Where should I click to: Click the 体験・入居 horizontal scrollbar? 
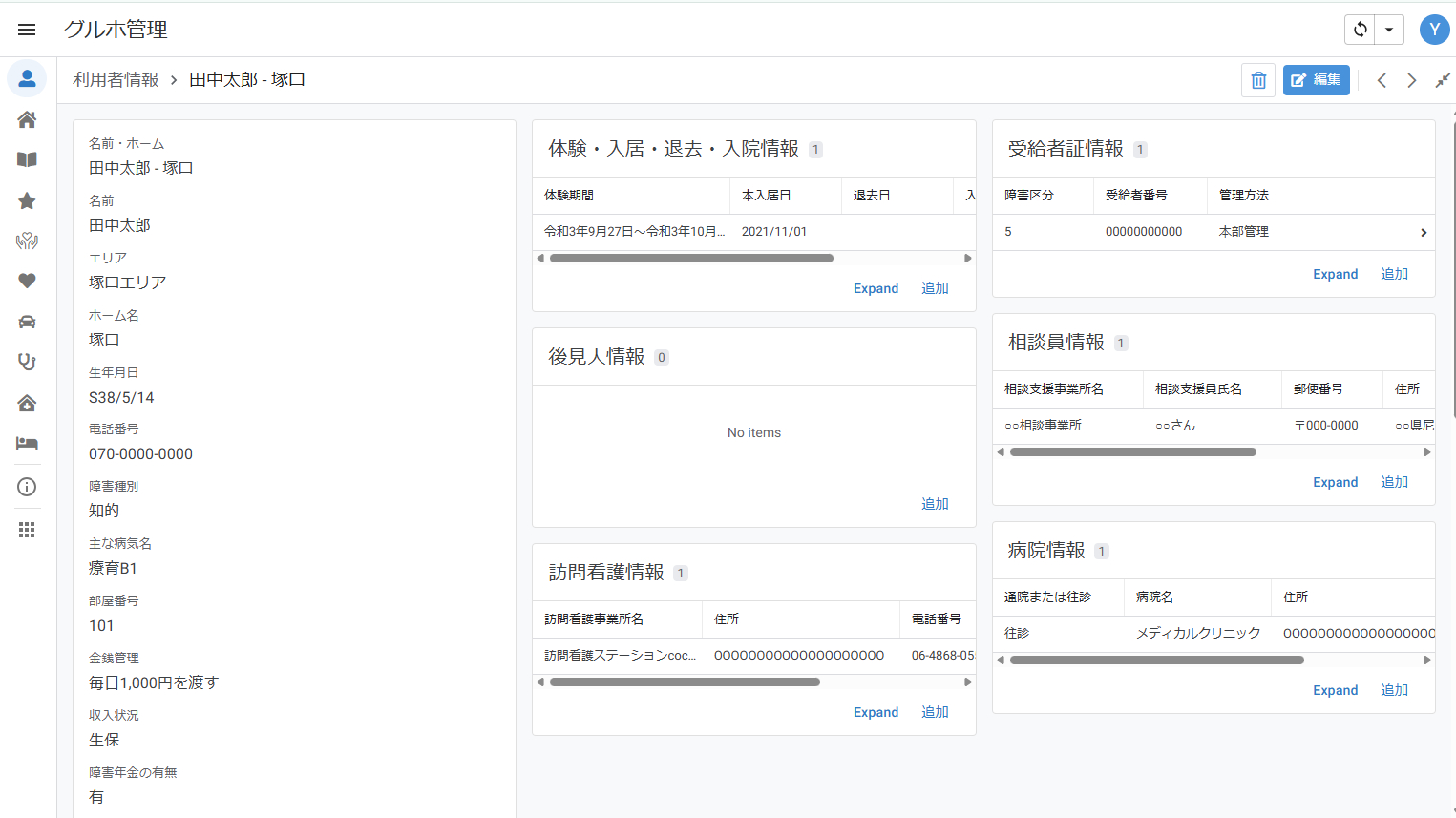pyautogui.click(x=691, y=259)
